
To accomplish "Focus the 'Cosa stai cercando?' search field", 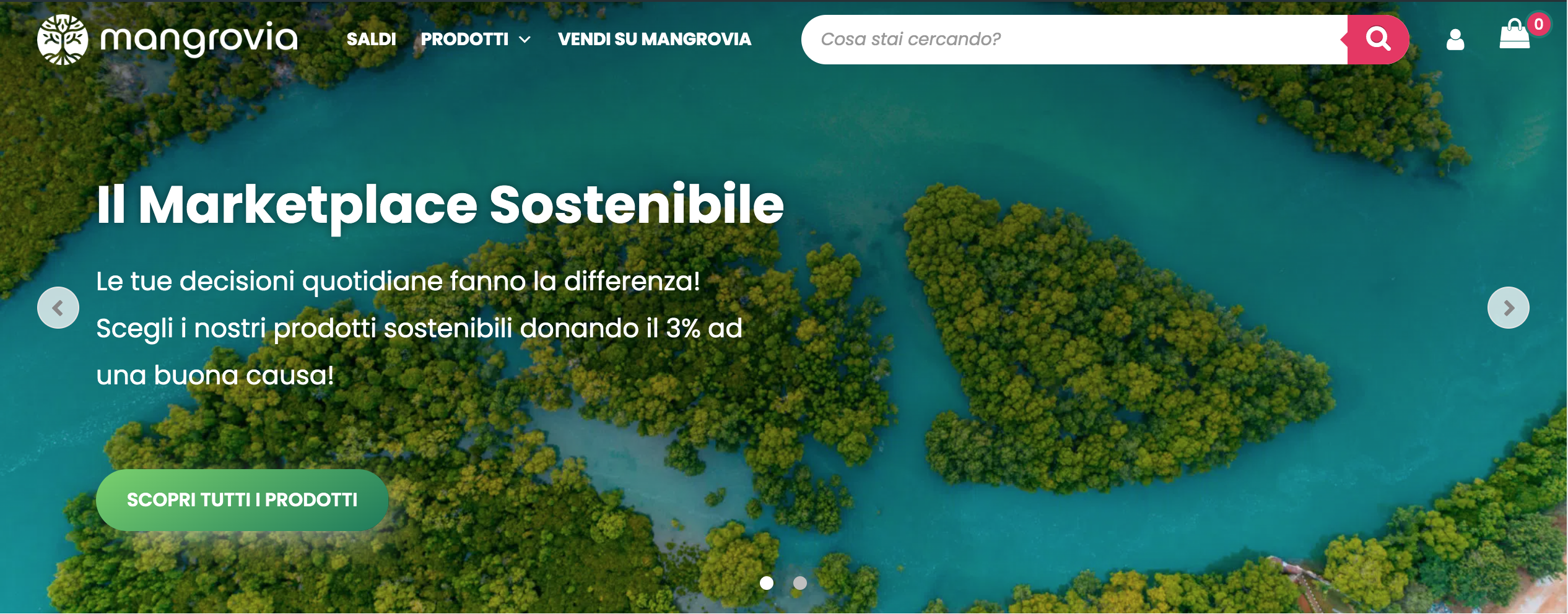I will point(1074,40).
